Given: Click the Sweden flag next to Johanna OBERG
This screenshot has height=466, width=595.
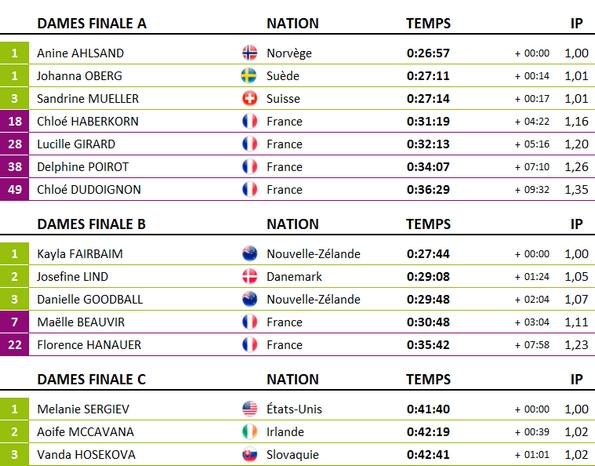Looking at the screenshot, I should 249,76.
